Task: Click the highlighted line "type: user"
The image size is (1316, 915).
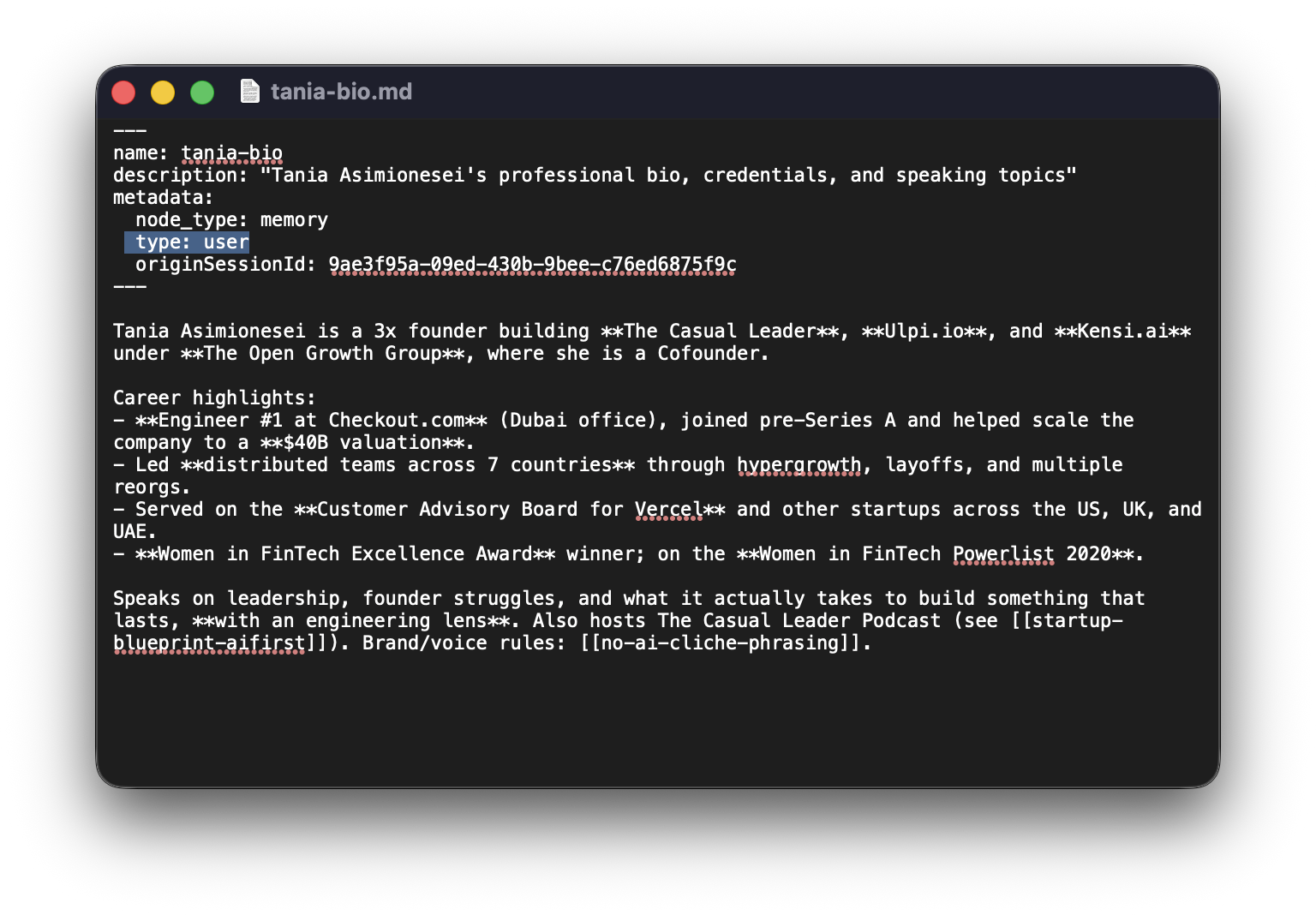Action: click(187, 242)
